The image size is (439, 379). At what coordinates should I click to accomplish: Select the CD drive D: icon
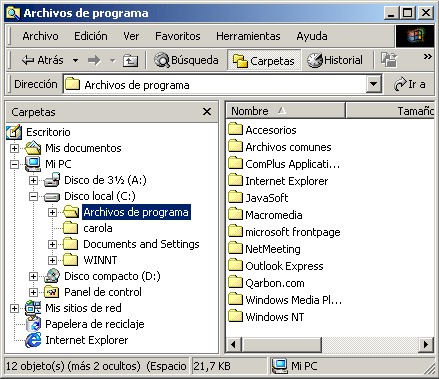coord(52,276)
